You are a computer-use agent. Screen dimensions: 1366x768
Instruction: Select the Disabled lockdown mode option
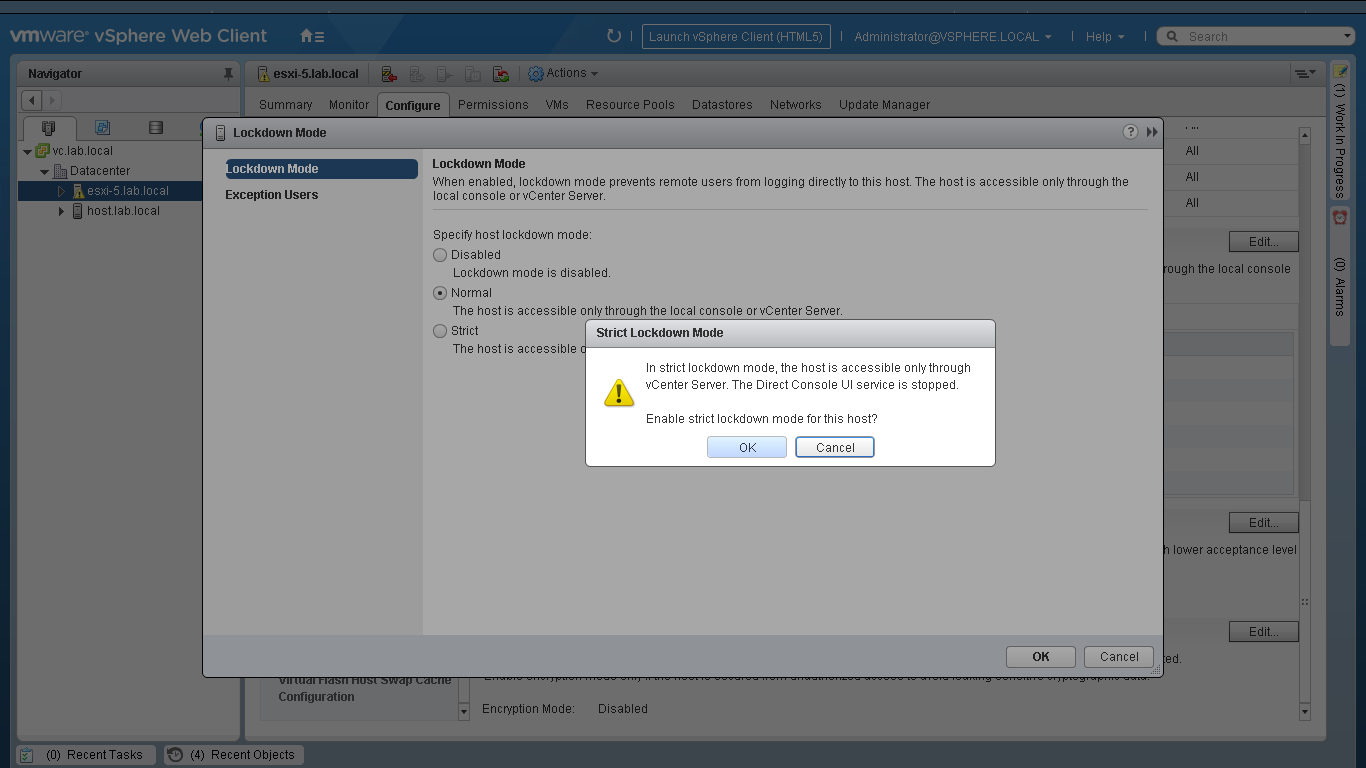[x=440, y=255]
